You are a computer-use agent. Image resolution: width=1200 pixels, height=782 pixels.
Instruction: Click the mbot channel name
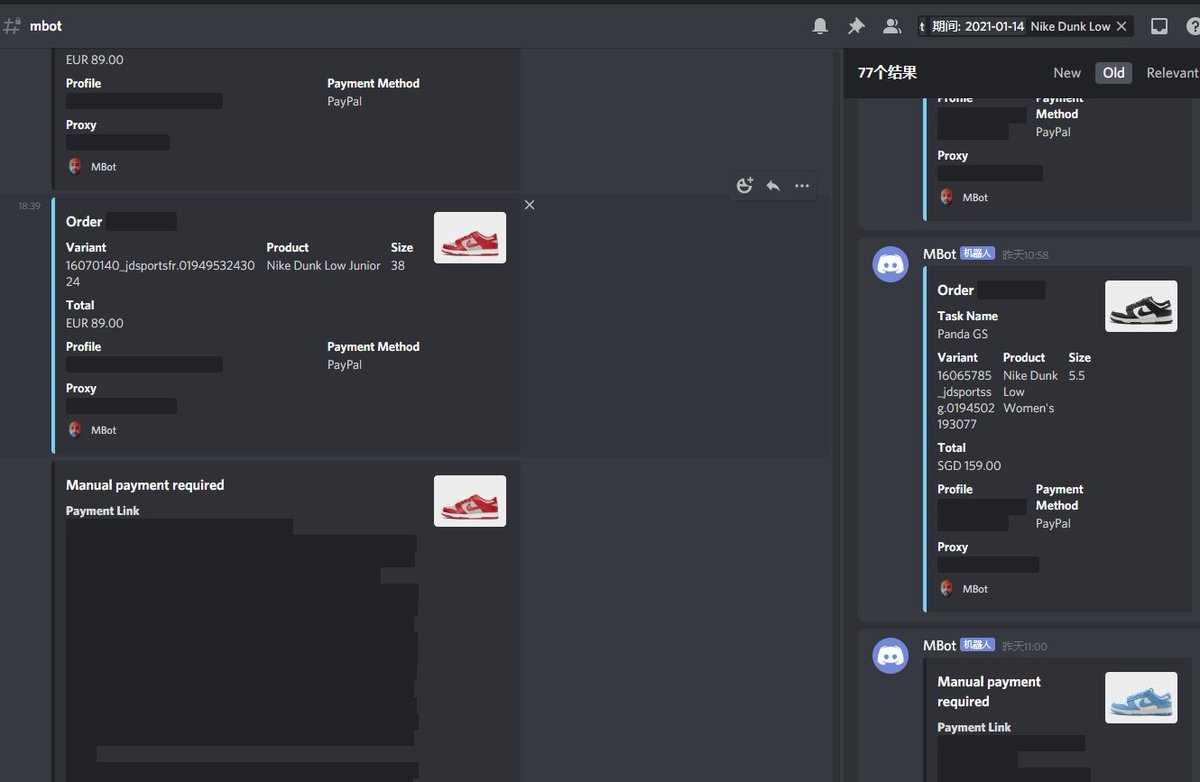(x=46, y=26)
